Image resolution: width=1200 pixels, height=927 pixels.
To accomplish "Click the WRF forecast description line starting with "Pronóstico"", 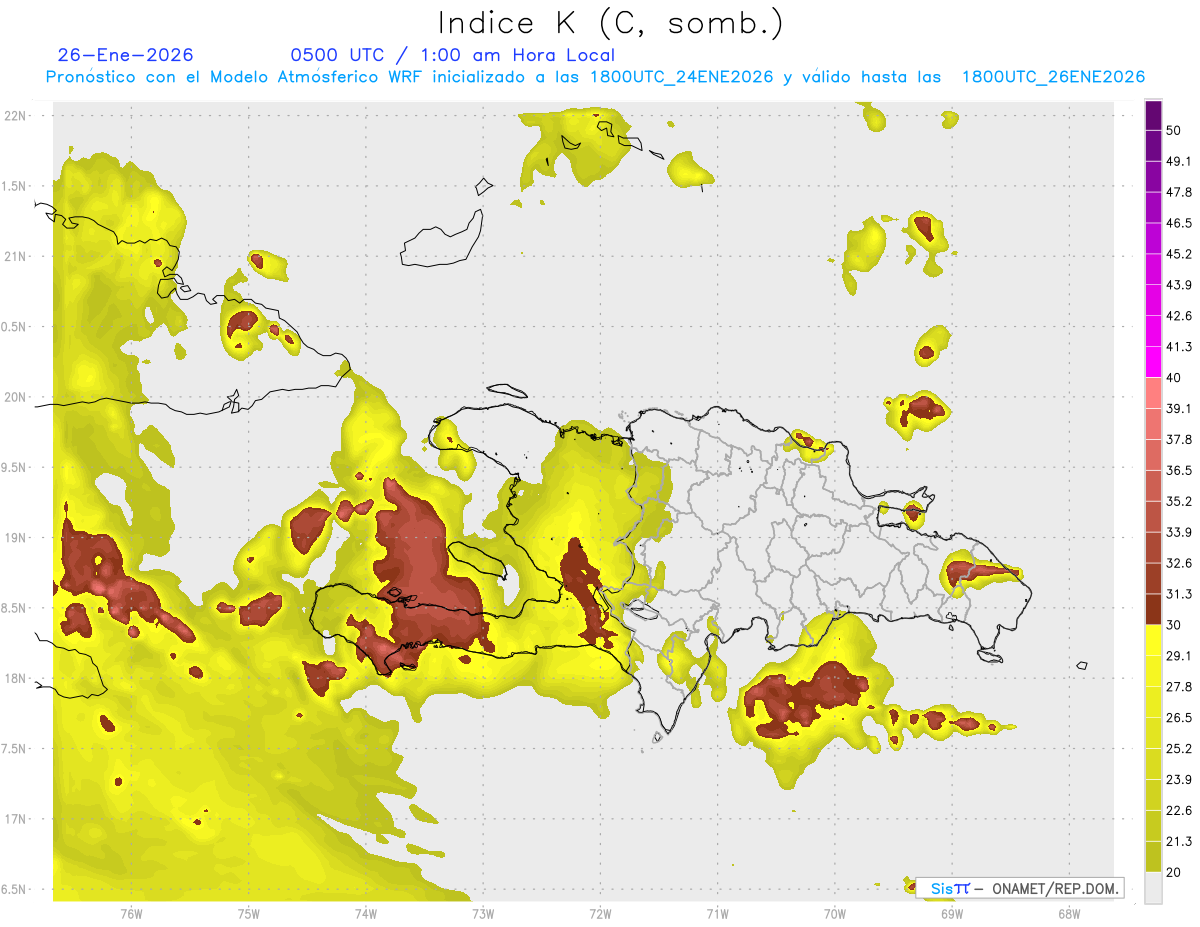I will pyautogui.click(x=595, y=77).
